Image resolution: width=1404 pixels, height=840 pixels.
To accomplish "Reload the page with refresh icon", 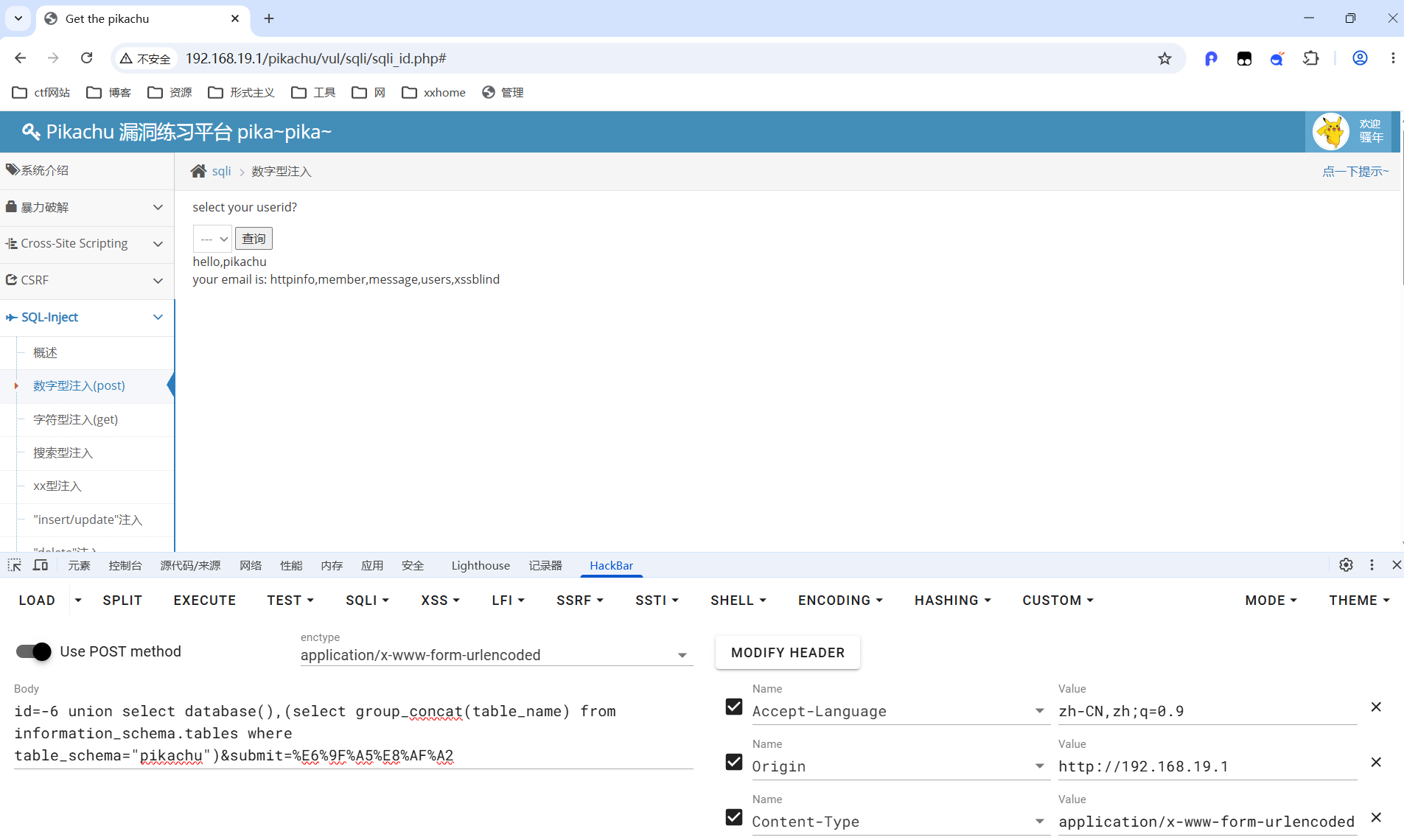I will point(86,58).
